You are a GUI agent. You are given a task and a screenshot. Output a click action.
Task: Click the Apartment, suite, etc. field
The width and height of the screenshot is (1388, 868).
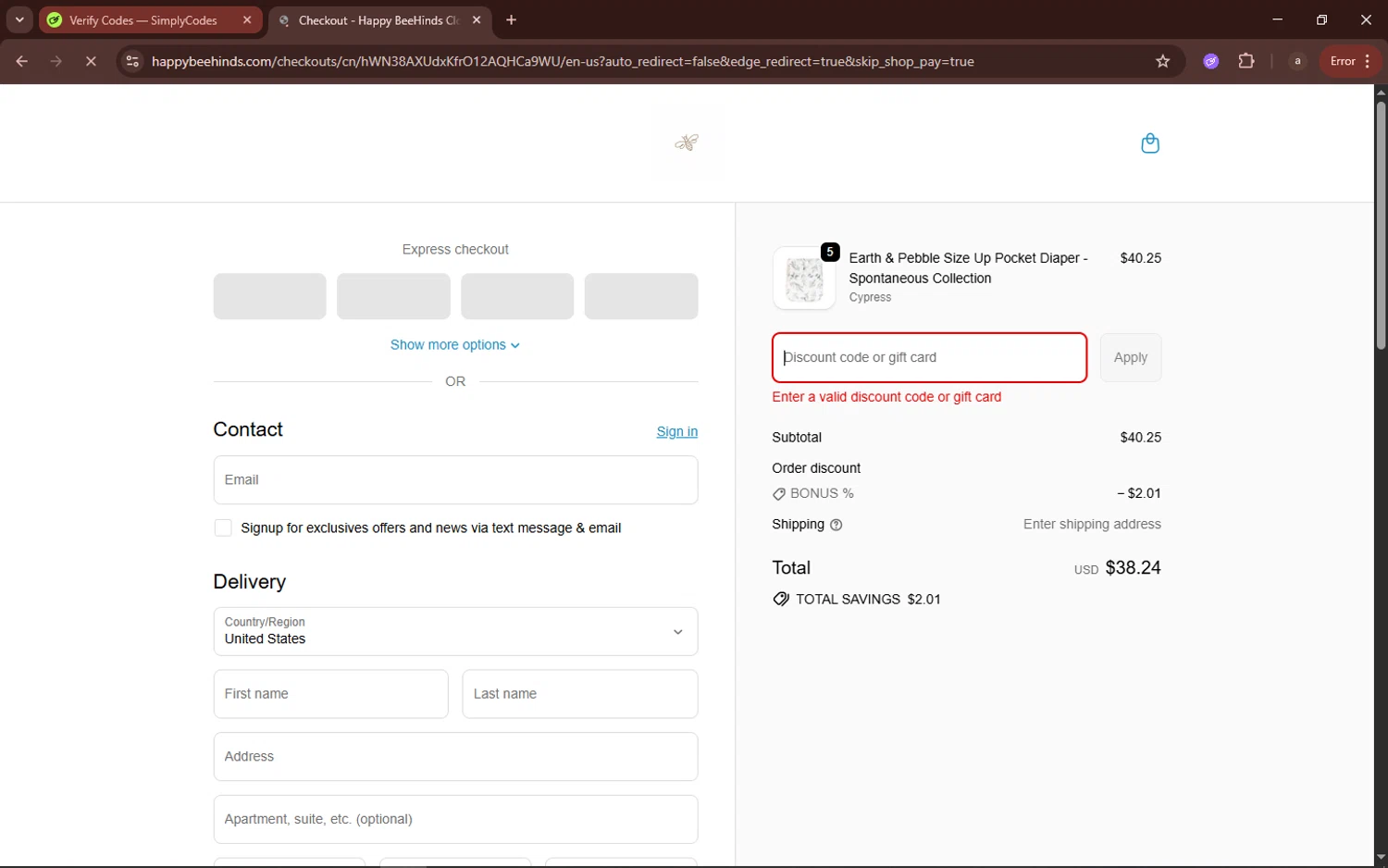(x=455, y=819)
